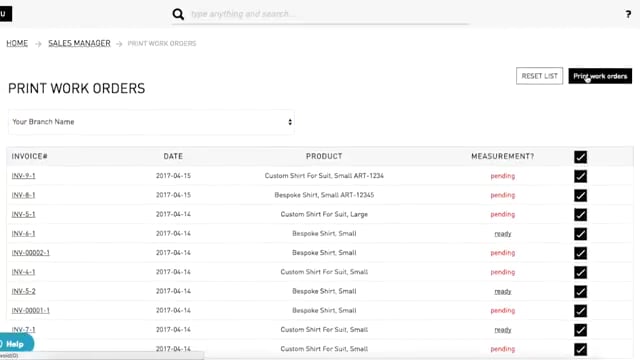The image size is (640, 360).
Task: Click "Bespoke Shirt, Small ART-12345"
Action: [x=324, y=195]
